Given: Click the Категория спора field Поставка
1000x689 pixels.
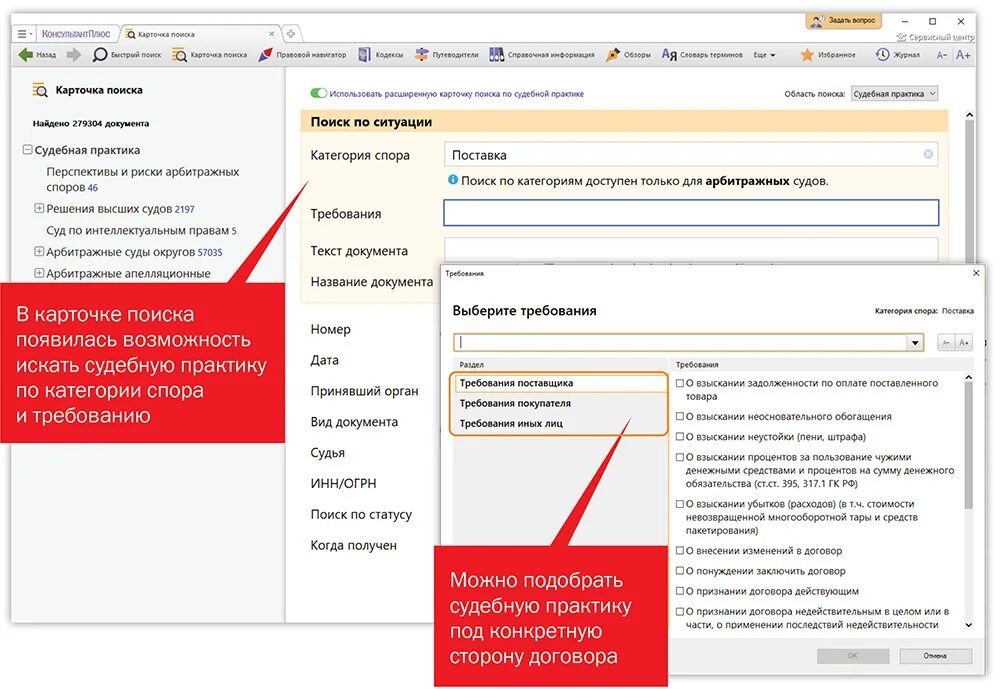Looking at the screenshot, I should [x=691, y=155].
